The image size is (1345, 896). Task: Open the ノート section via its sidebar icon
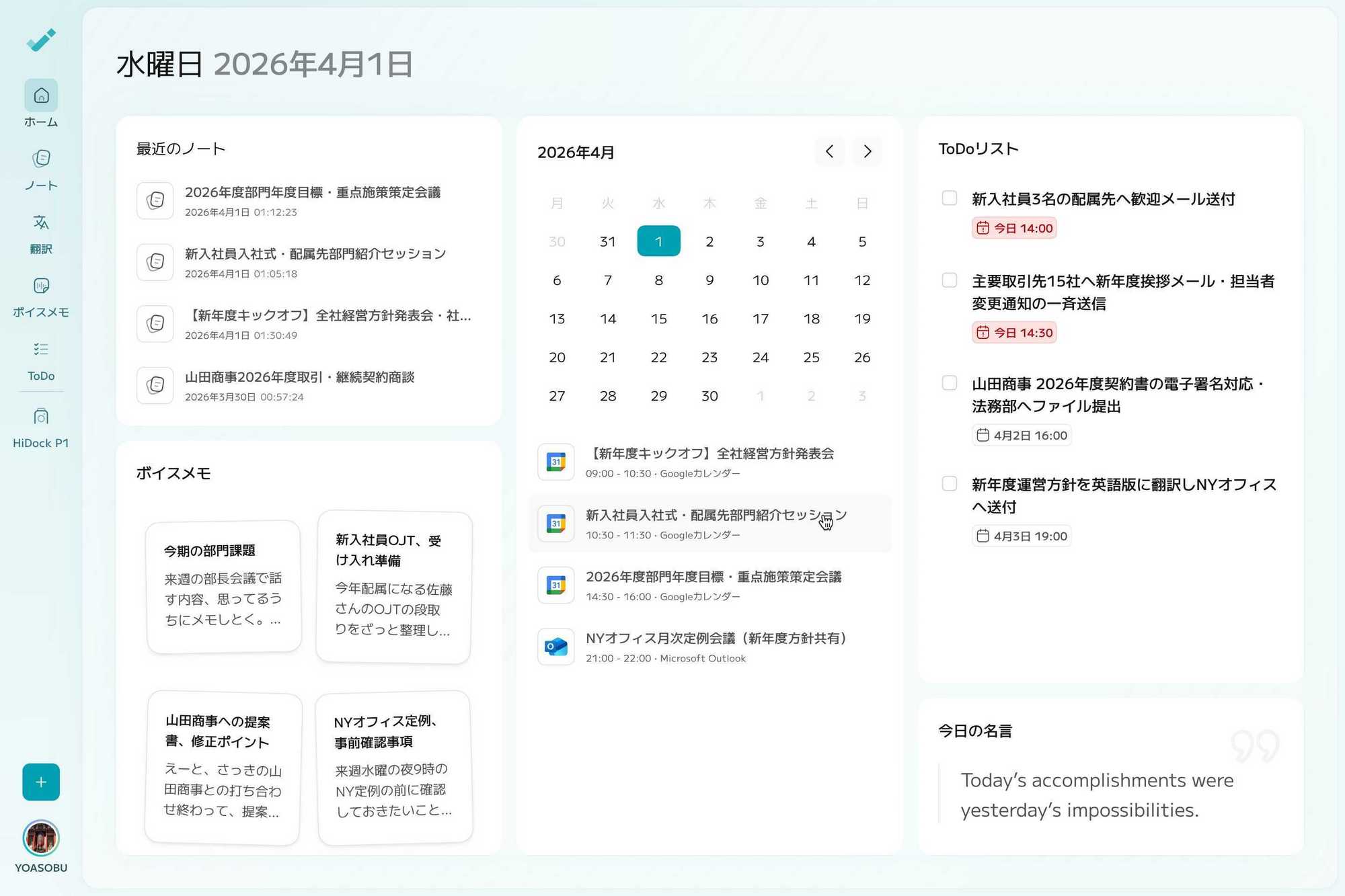pos(40,158)
